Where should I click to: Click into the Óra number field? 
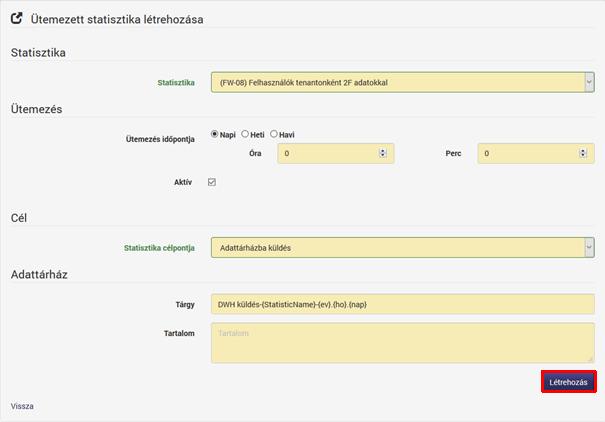[x=336, y=153]
